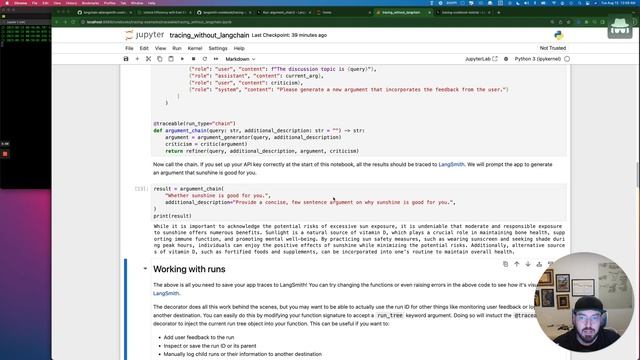Restart kernel and run all cells icon
This screenshot has height=360, width=640.
[x=216, y=59]
